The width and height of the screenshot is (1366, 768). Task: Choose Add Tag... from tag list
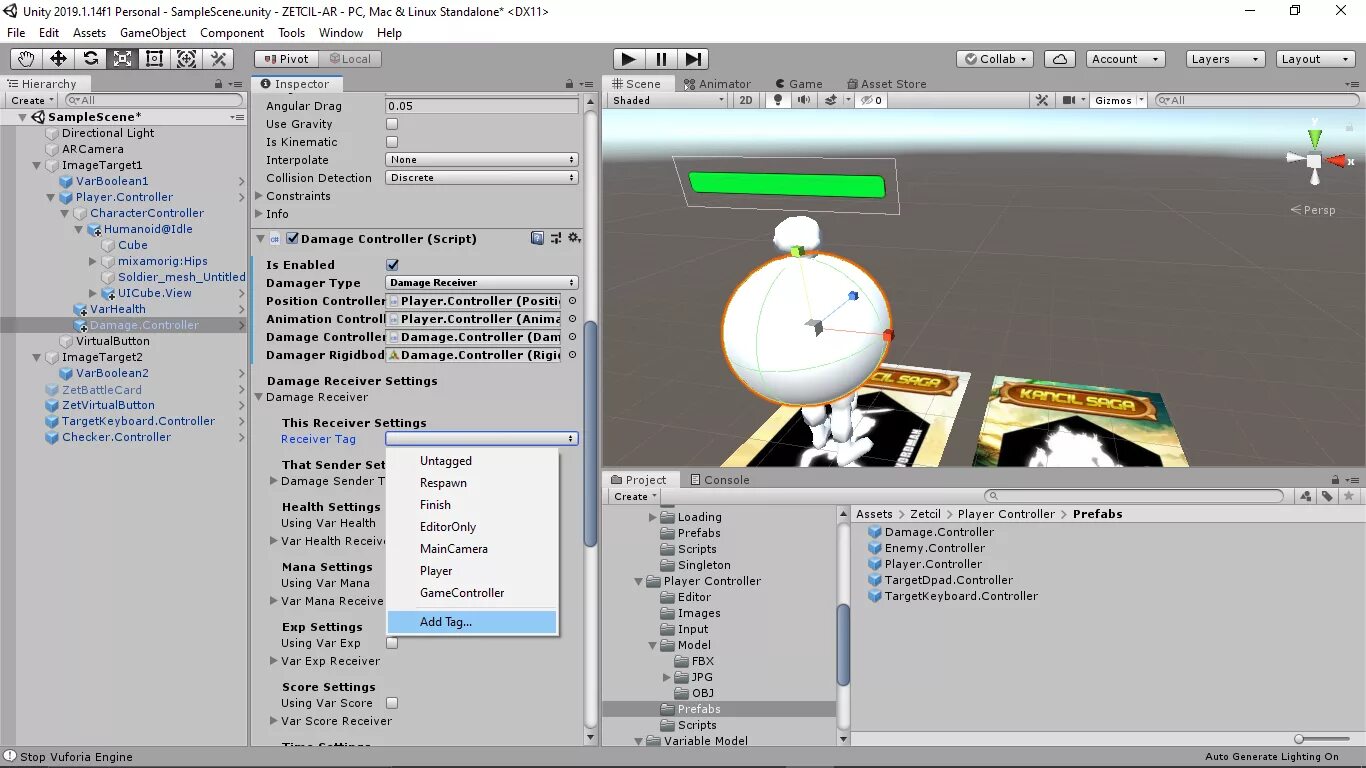coord(472,622)
